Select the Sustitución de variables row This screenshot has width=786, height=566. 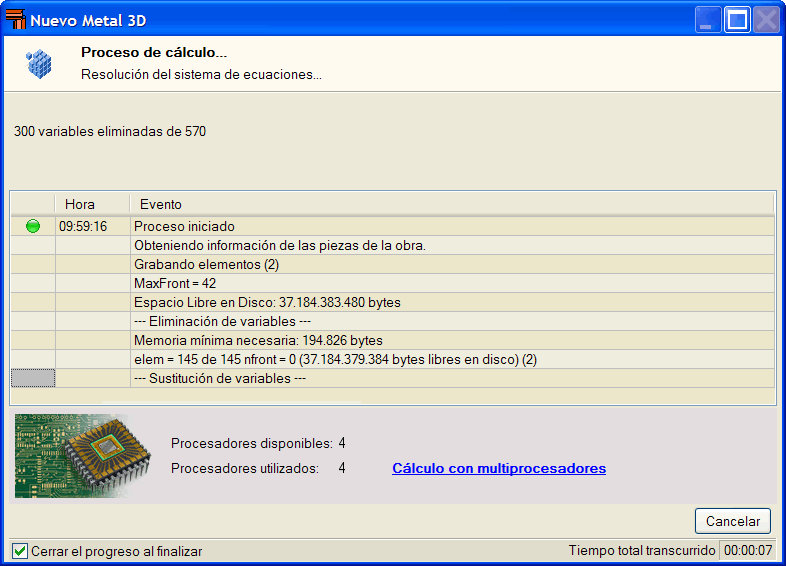coord(392,379)
